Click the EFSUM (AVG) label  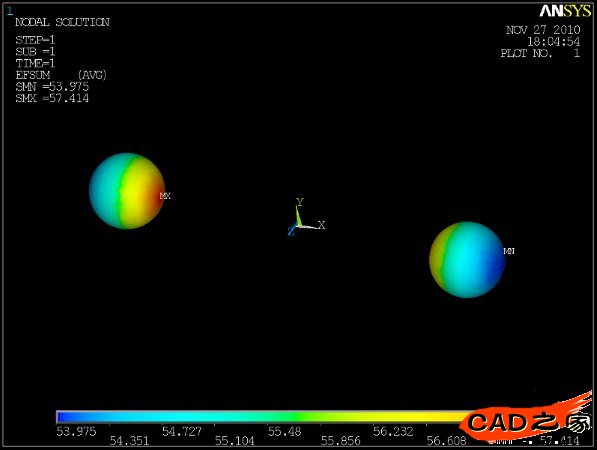click(x=61, y=75)
